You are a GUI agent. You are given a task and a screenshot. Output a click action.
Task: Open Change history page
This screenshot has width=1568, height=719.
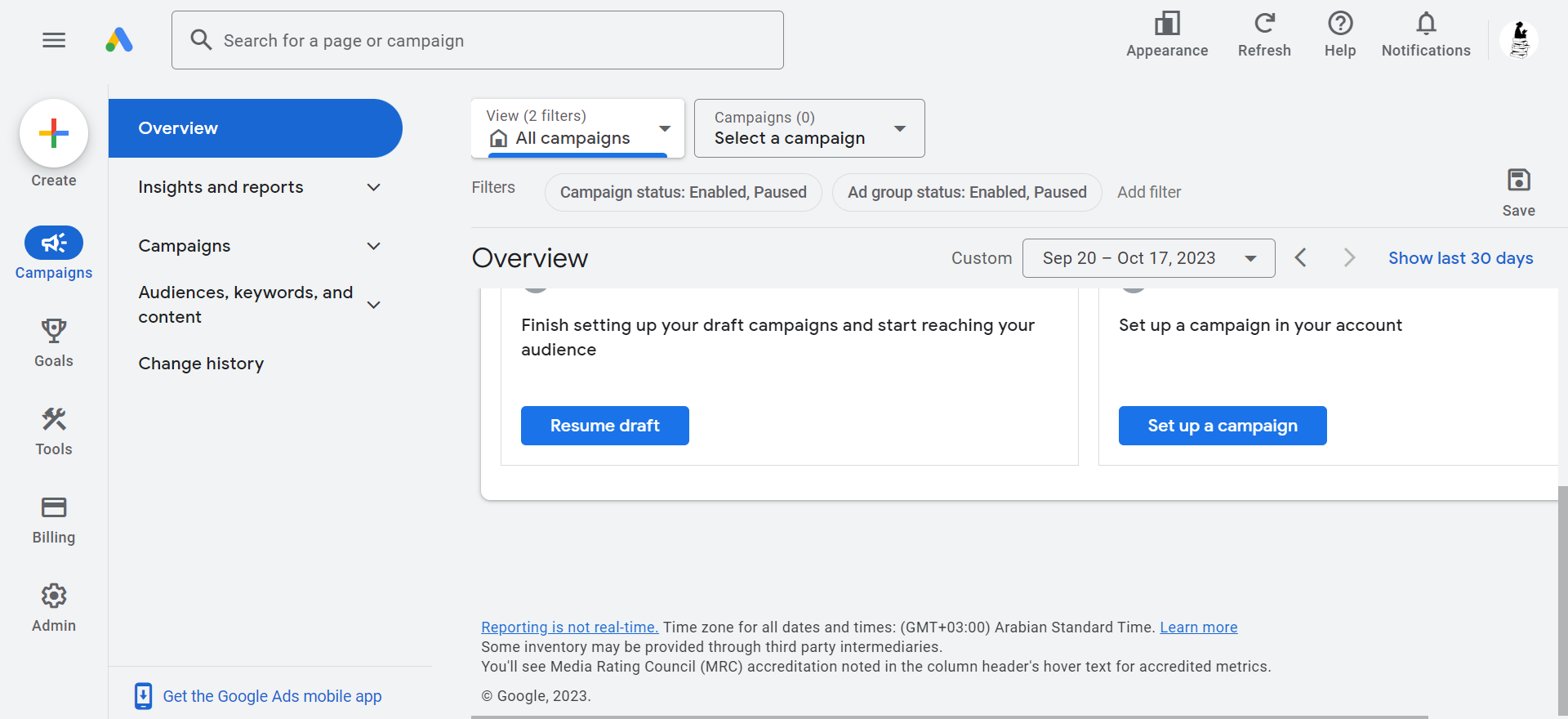pyautogui.click(x=201, y=364)
